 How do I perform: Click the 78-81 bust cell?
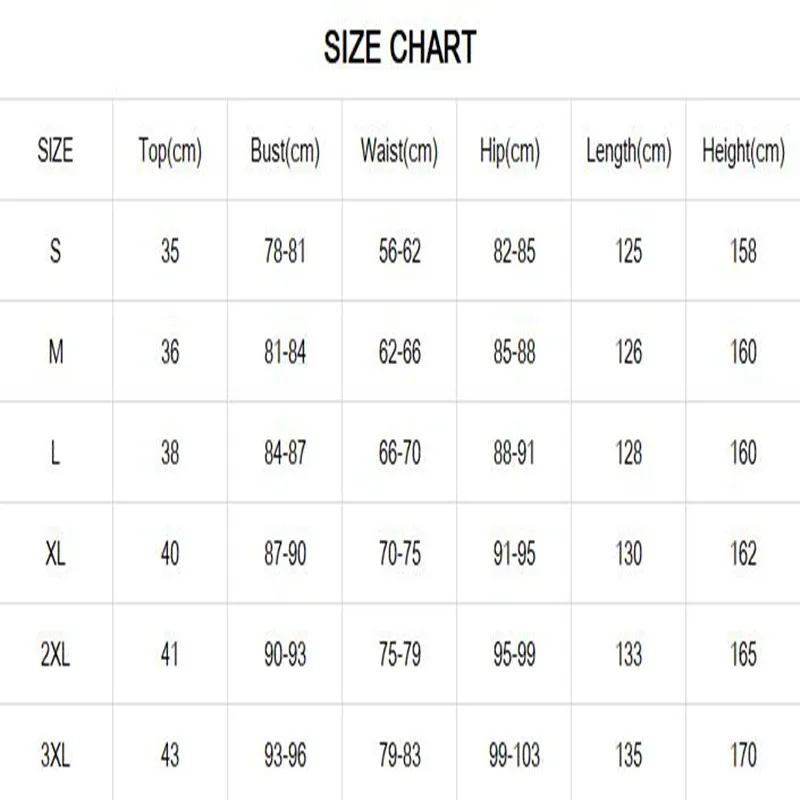click(285, 251)
